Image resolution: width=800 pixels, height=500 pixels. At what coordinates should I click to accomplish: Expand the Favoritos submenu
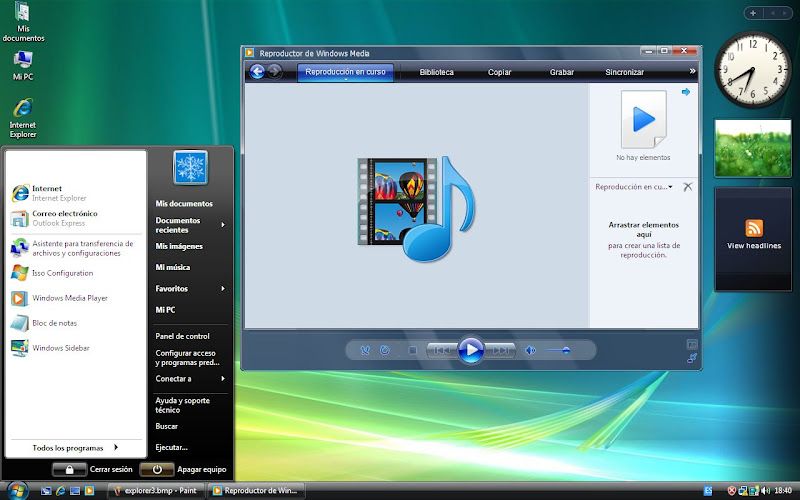coord(190,288)
